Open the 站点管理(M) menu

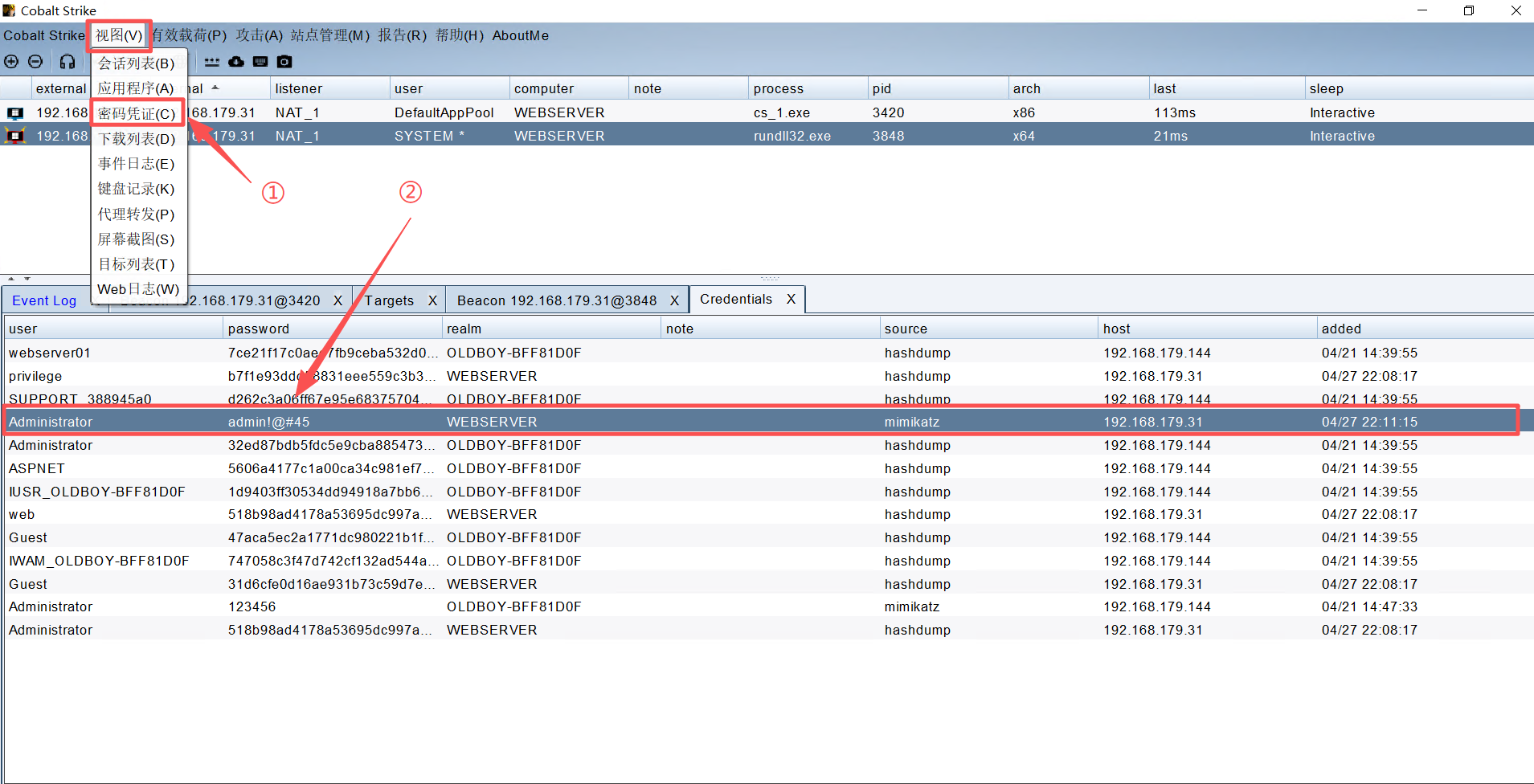pyautogui.click(x=330, y=35)
